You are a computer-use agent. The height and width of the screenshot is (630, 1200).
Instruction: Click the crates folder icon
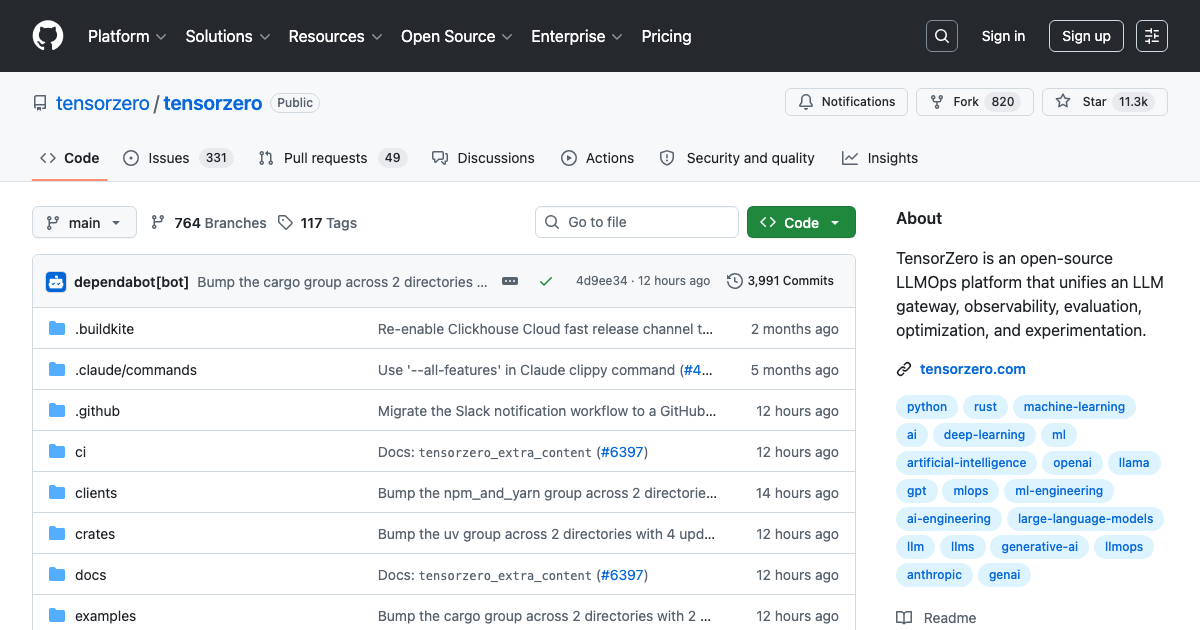(x=57, y=534)
